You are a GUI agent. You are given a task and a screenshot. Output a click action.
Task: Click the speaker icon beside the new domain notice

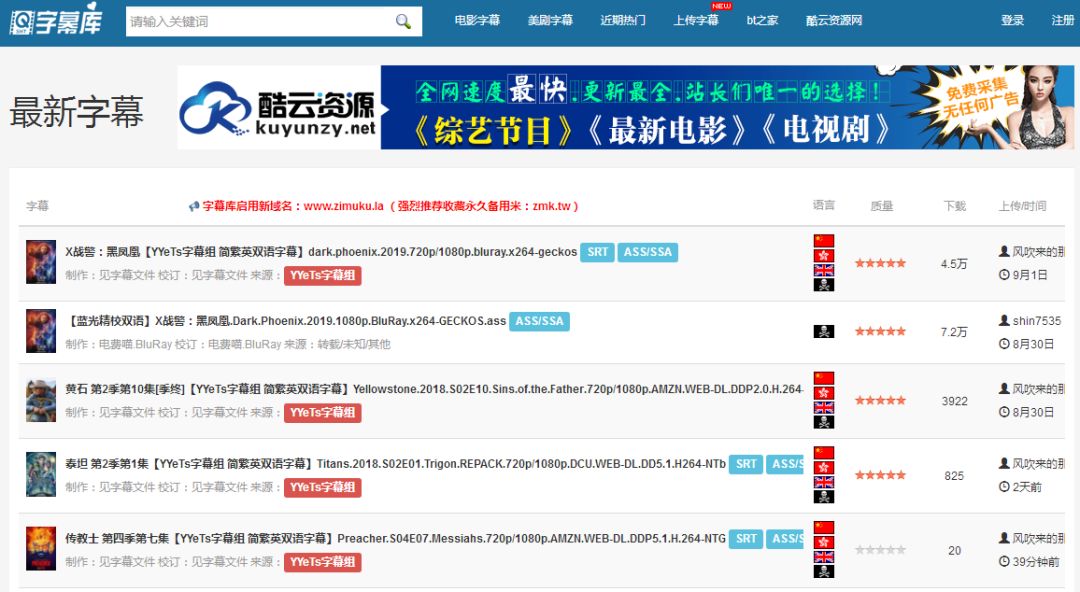tap(194, 206)
